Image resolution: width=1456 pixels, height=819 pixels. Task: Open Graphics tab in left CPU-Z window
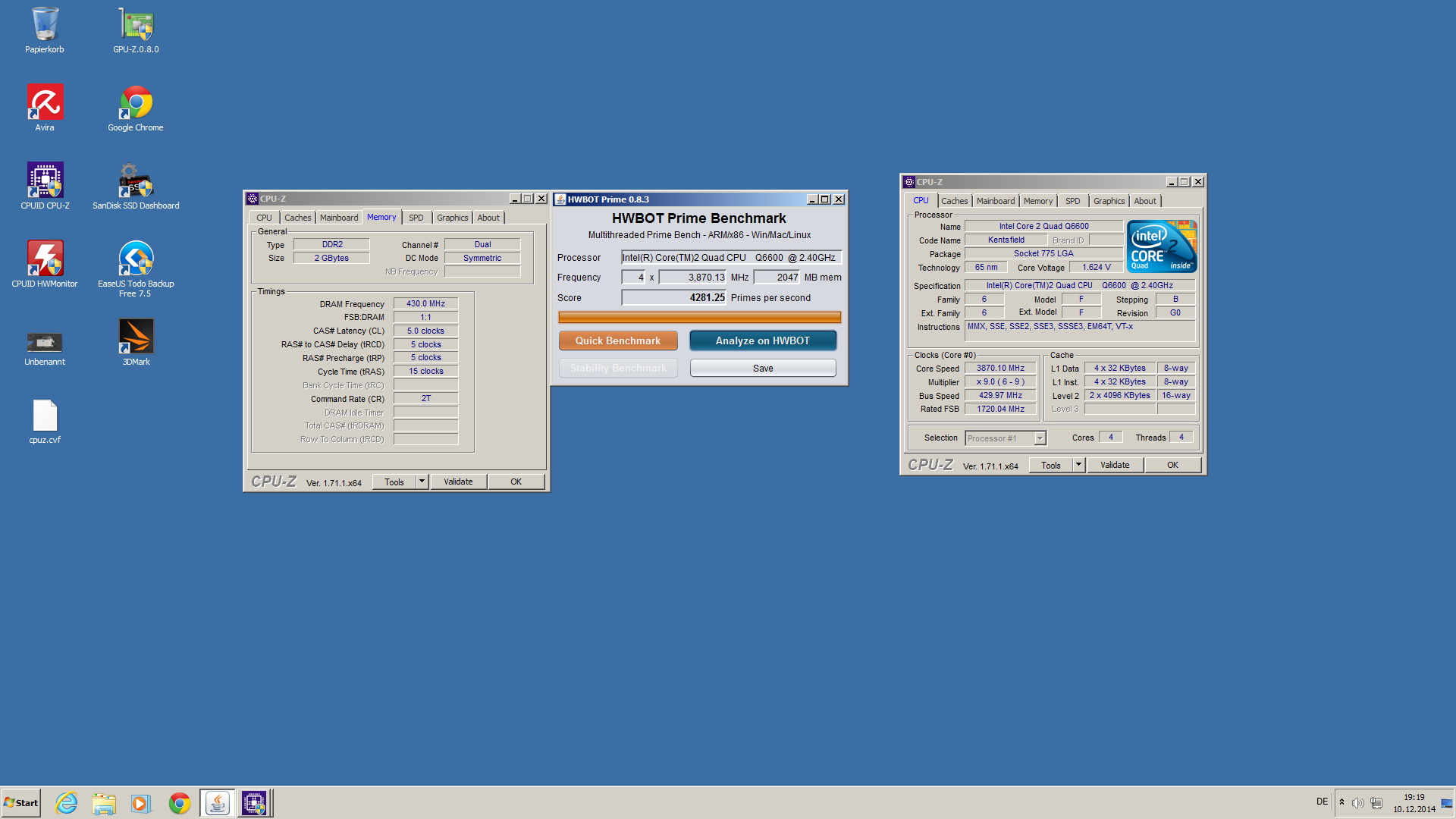click(453, 218)
